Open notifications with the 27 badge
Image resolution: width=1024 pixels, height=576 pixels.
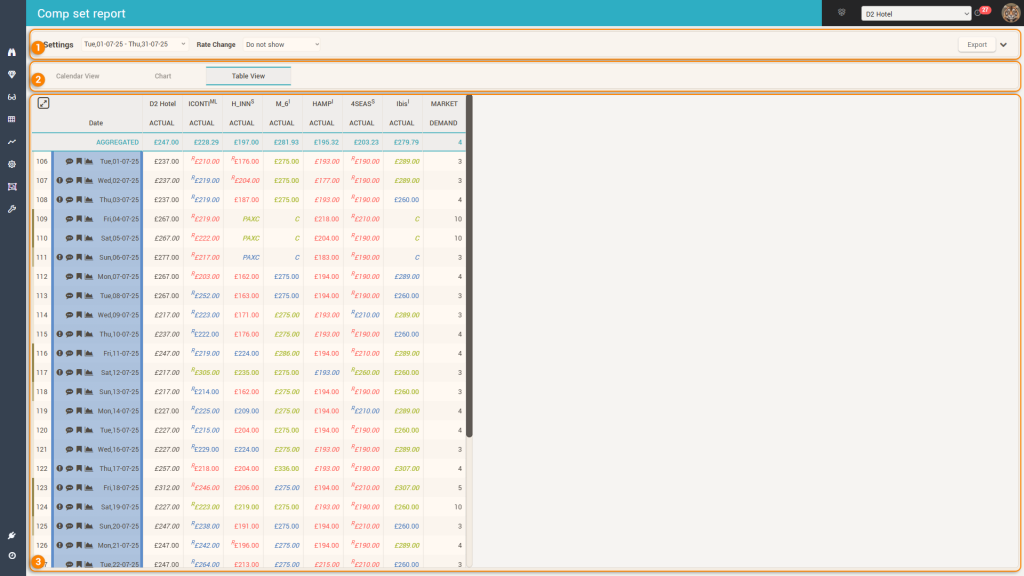[x=982, y=12]
